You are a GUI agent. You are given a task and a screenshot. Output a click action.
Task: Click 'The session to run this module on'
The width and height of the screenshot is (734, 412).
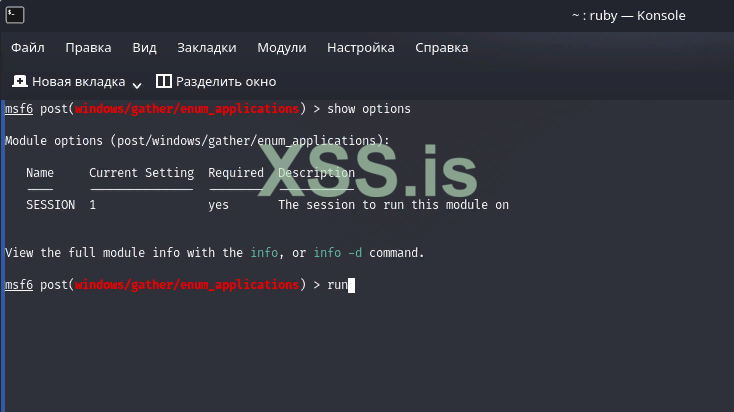pyautogui.click(x=394, y=205)
